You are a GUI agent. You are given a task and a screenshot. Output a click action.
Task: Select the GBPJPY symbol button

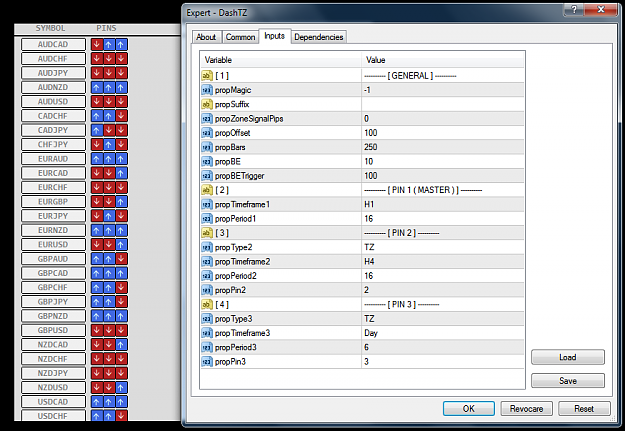(x=53, y=302)
